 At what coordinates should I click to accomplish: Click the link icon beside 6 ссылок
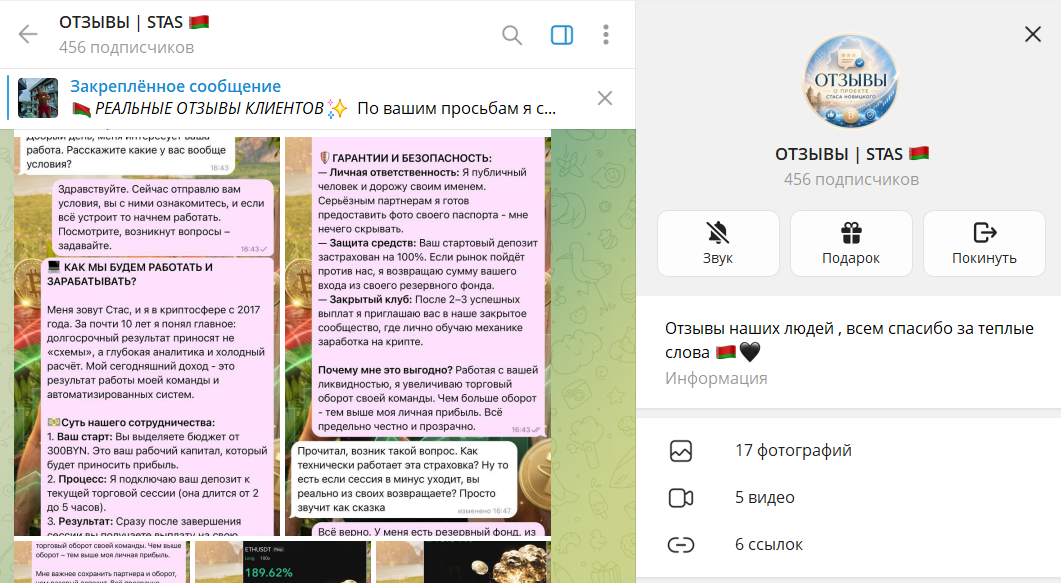pyautogui.click(x=681, y=544)
